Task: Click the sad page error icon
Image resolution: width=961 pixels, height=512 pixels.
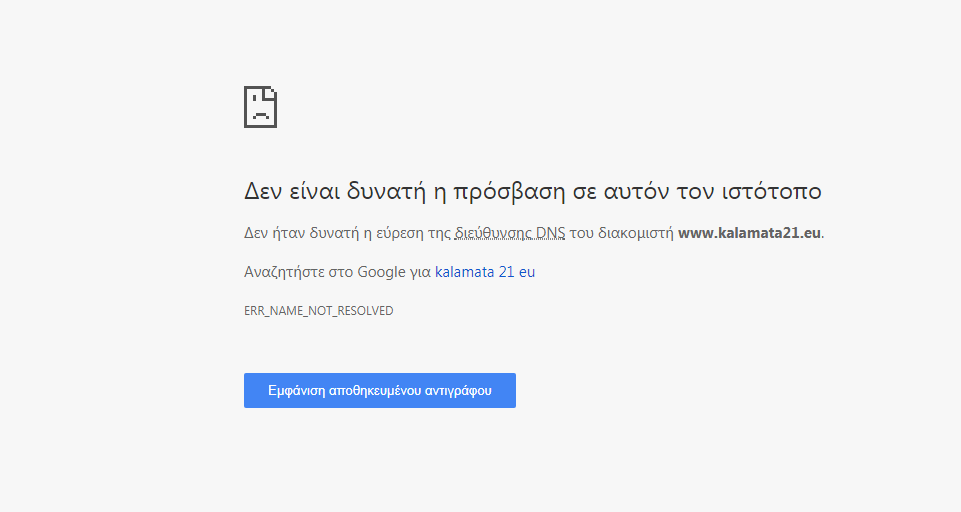Action: point(260,107)
